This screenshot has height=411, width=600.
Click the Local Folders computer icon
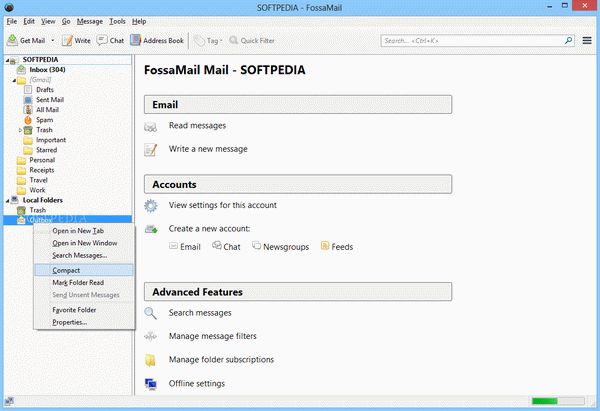(15, 200)
